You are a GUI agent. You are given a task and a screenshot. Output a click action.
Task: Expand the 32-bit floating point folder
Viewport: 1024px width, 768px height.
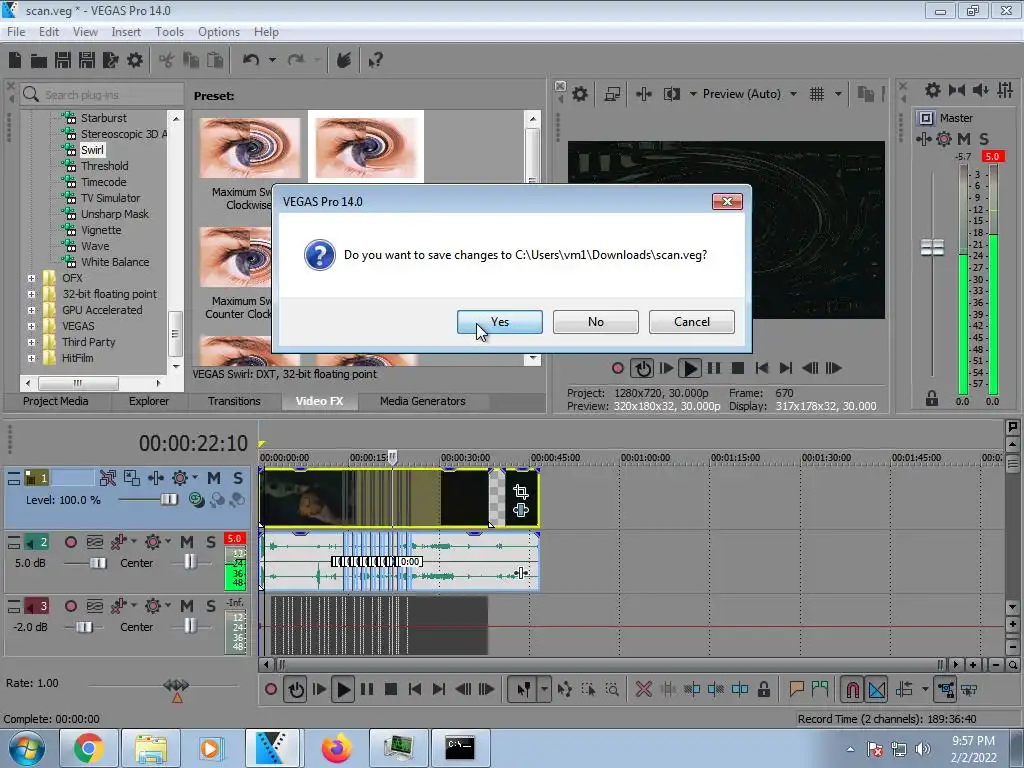pos(31,295)
